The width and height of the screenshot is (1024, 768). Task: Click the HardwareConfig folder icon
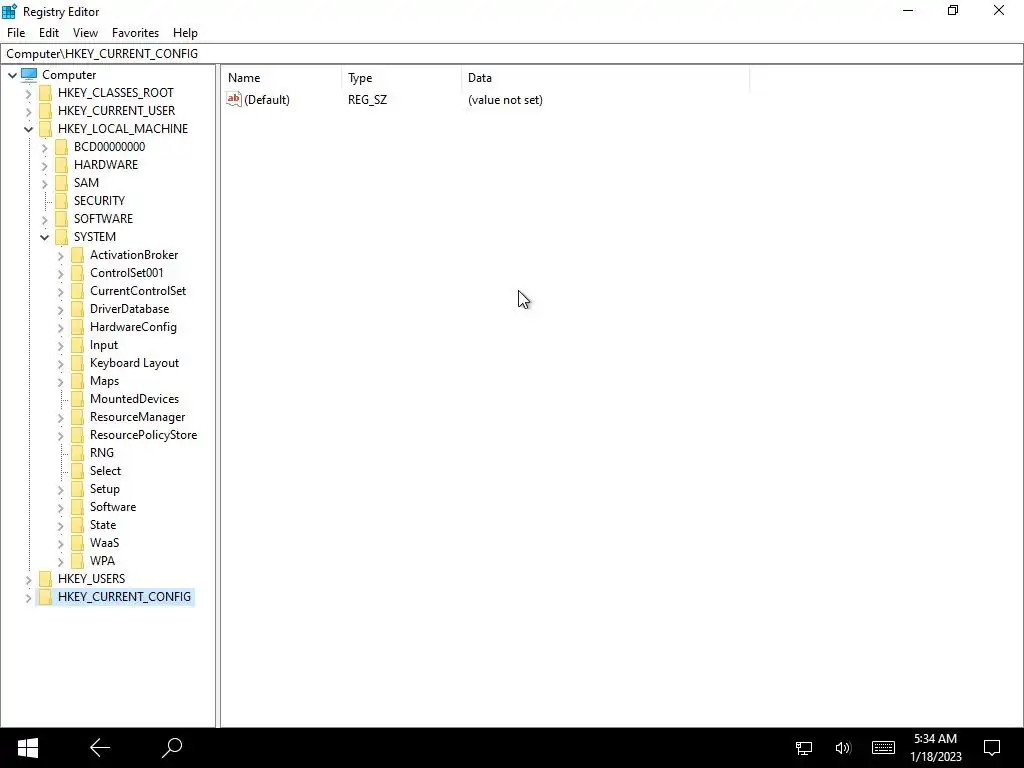77,327
